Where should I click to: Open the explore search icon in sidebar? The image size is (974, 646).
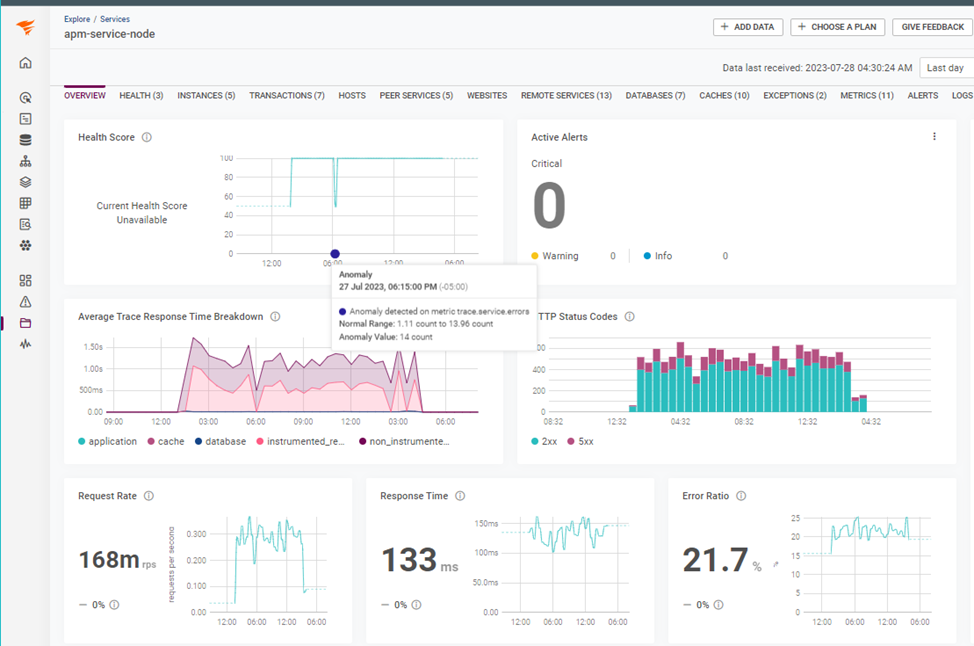pos(25,98)
